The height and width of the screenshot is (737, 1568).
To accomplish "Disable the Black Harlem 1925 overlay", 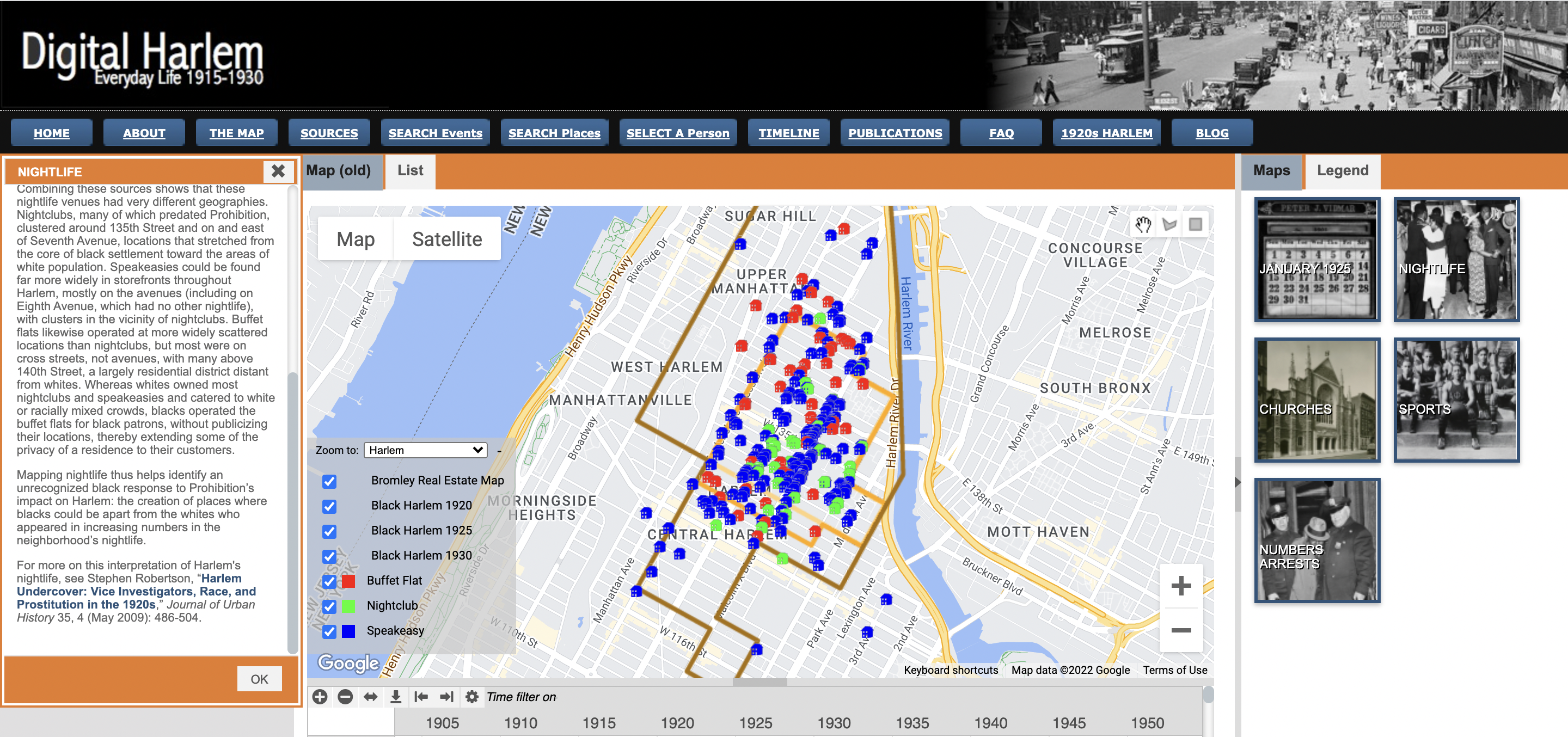I will [x=329, y=531].
